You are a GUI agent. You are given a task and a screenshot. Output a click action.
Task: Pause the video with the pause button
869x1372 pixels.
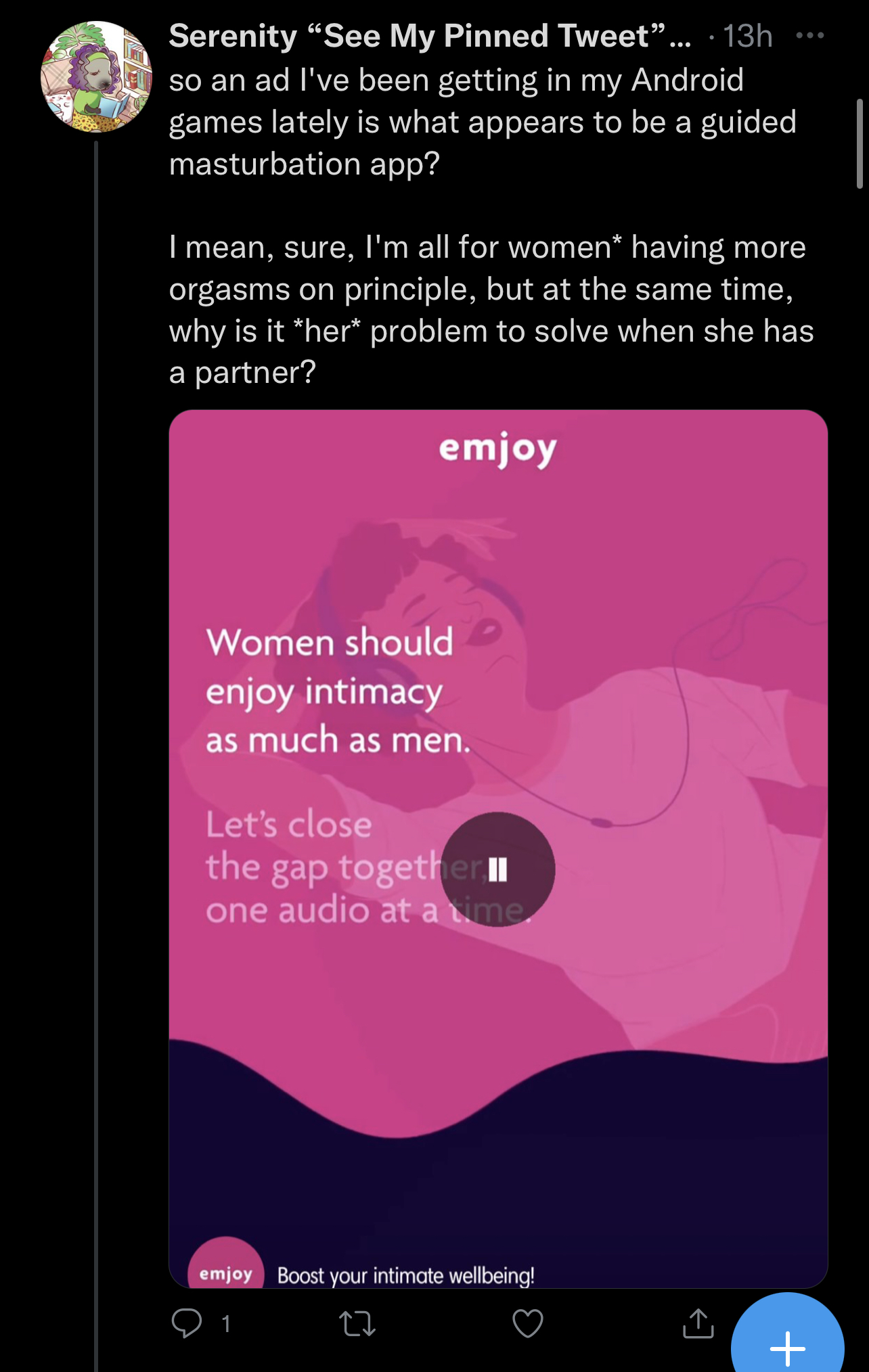tap(498, 869)
